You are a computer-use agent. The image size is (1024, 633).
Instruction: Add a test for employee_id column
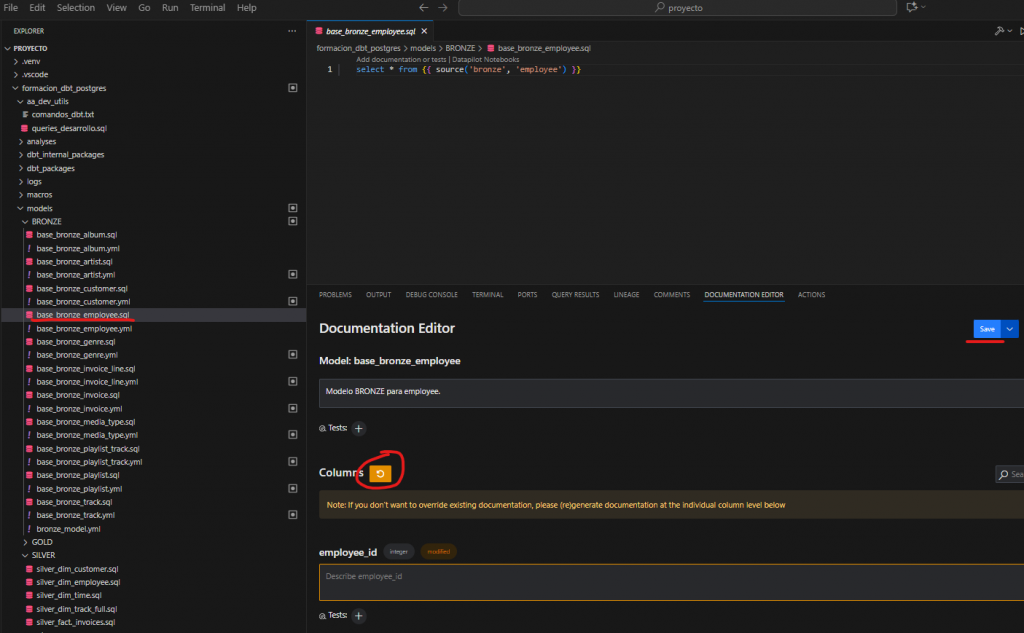359,616
